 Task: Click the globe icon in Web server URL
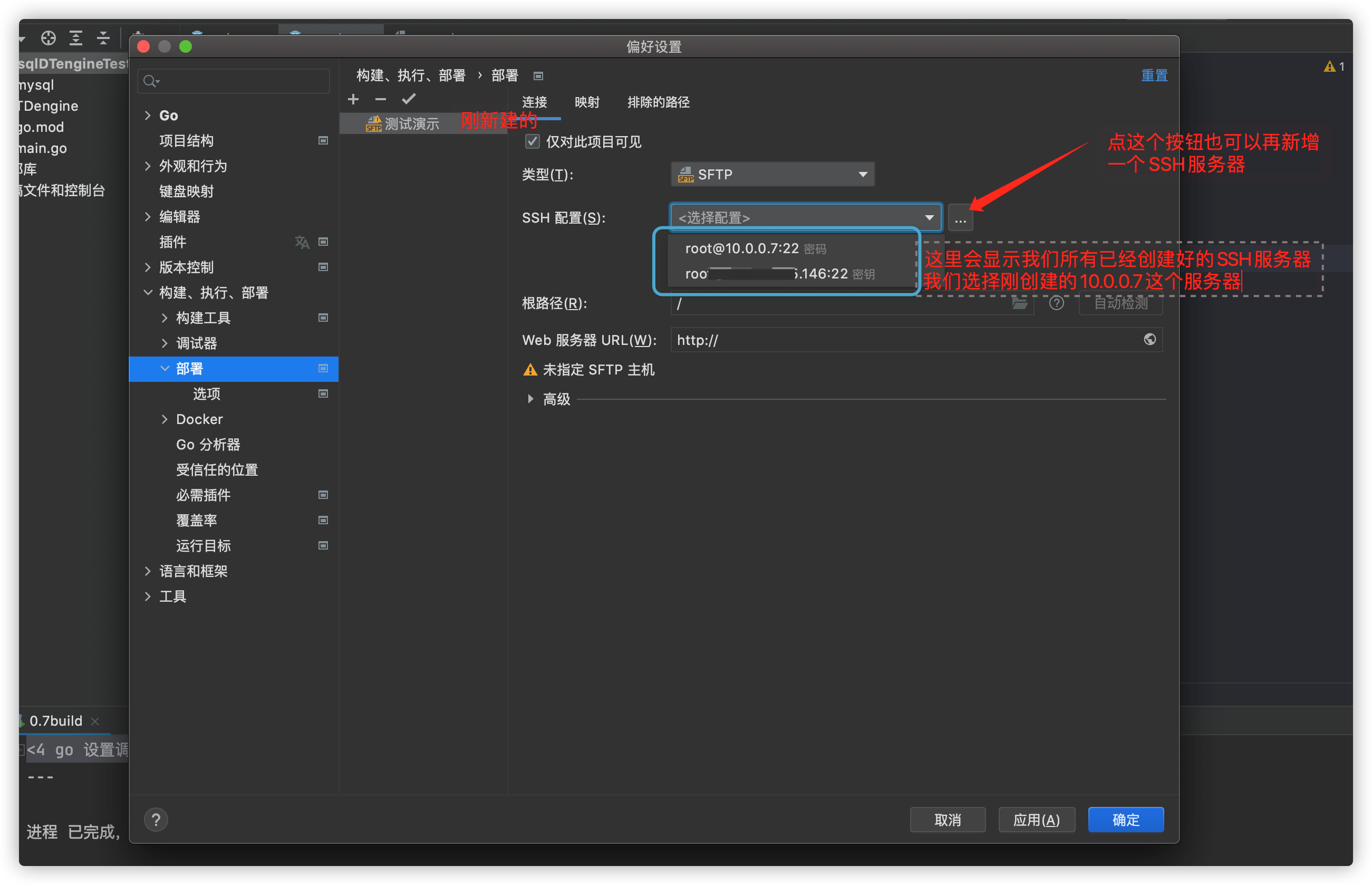[1149, 340]
